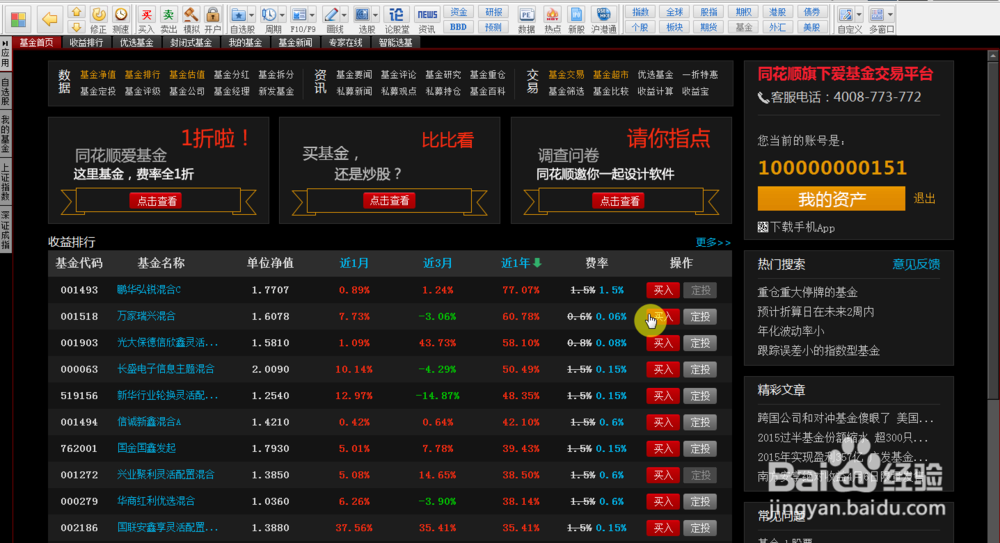Click the up arrow toolbar icon
The image size is (1000, 543).
[77, 12]
